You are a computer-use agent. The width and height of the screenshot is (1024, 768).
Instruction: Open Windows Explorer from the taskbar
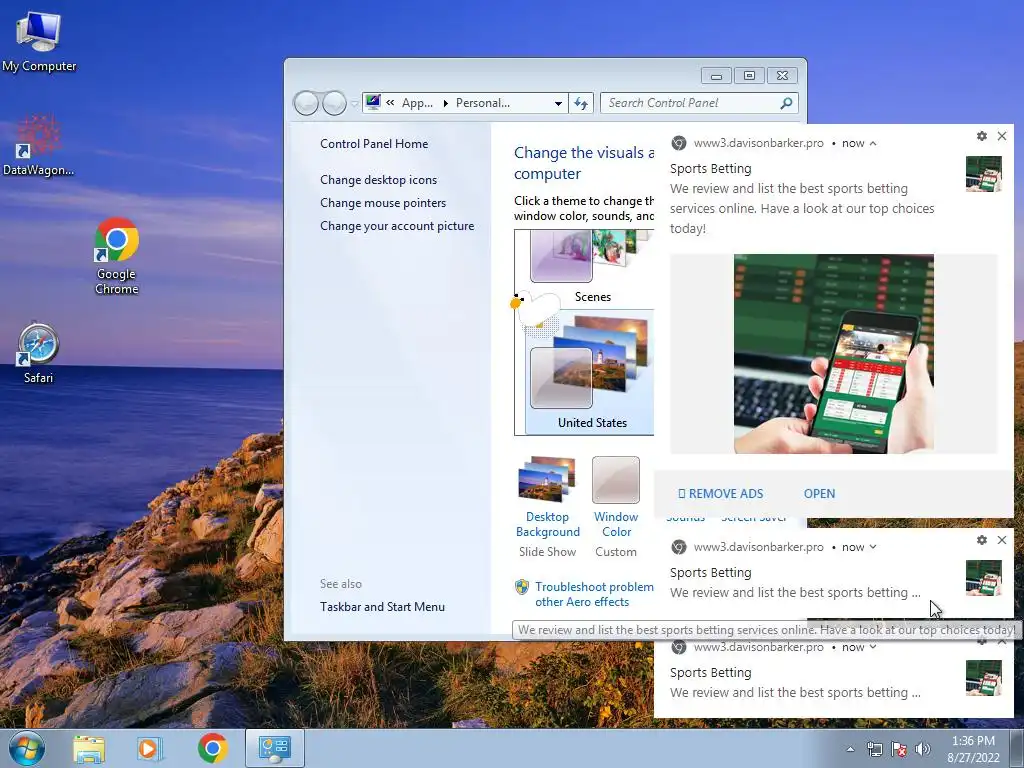[x=89, y=748]
